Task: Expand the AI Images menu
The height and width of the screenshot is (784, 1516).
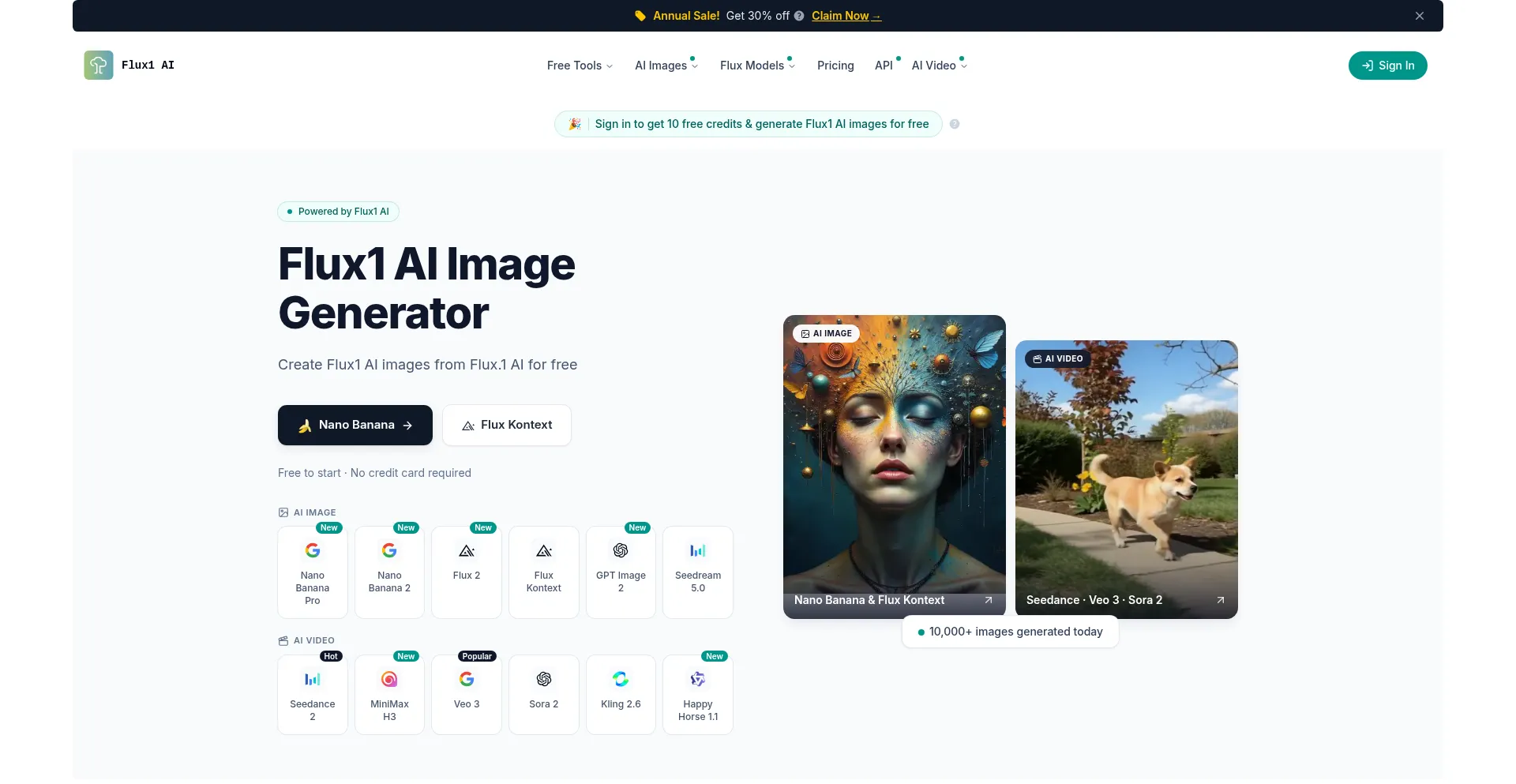Action: coord(666,66)
